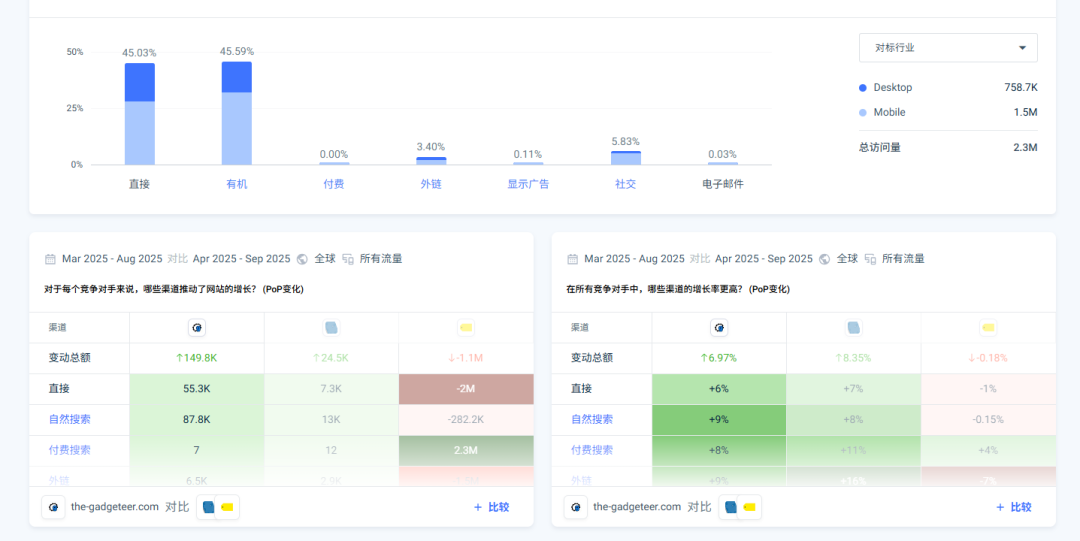
Task: Click the-gadgeteer favicon in left card footer
Action: coord(53,507)
